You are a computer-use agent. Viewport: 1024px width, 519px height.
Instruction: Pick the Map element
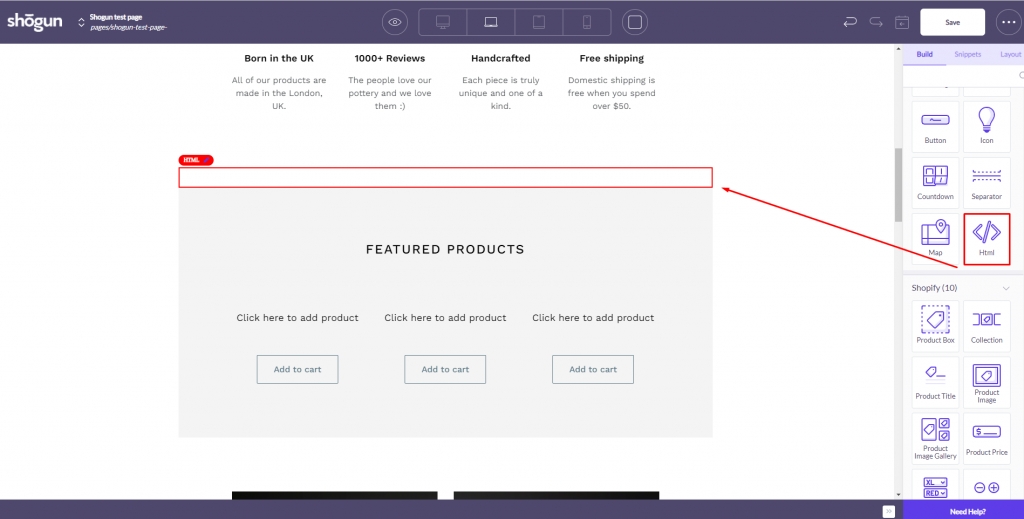point(935,238)
